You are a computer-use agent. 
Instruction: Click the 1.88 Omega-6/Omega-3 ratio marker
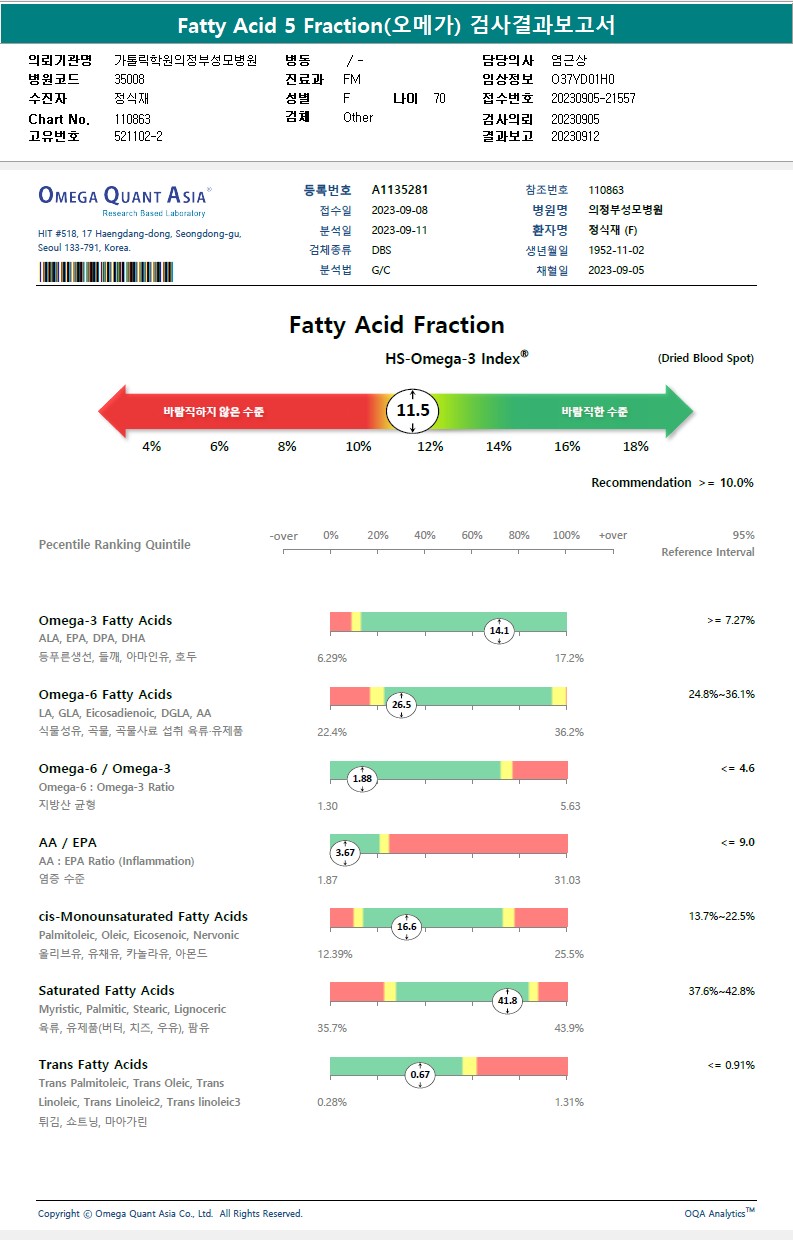coord(362,779)
